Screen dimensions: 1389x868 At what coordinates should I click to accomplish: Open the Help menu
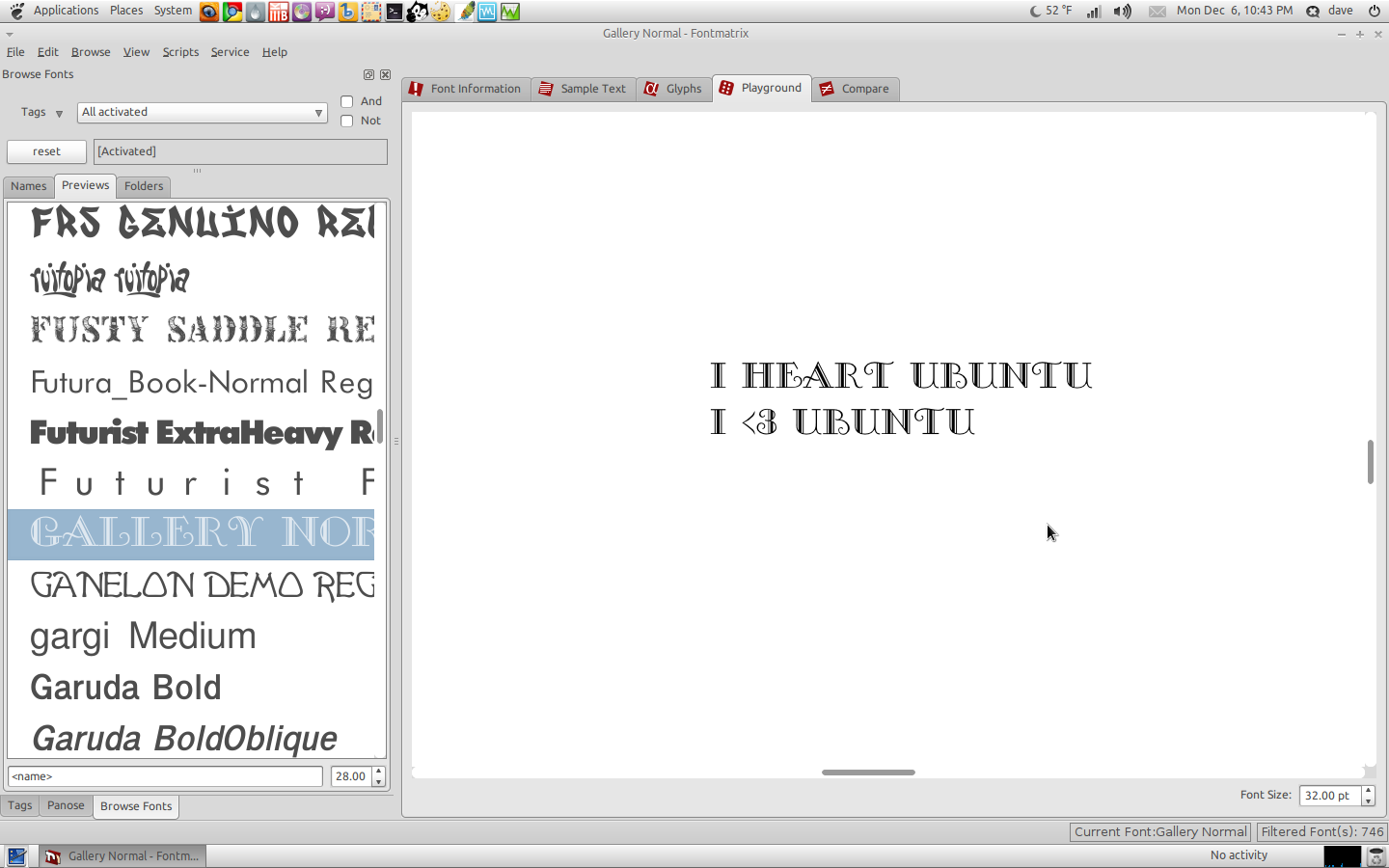pos(275,52)
